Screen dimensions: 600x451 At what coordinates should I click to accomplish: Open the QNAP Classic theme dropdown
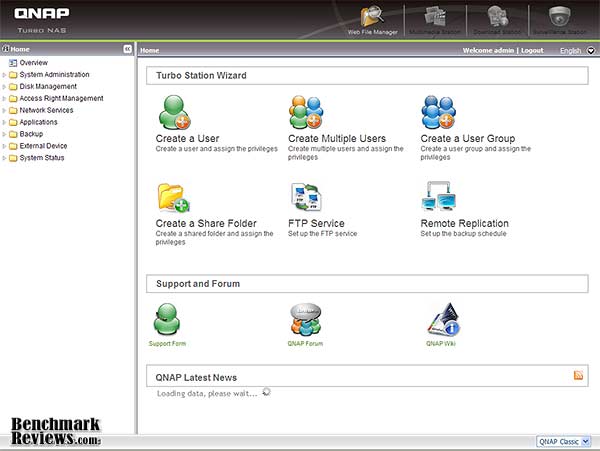pyautogui.click(x=563, y=441)
